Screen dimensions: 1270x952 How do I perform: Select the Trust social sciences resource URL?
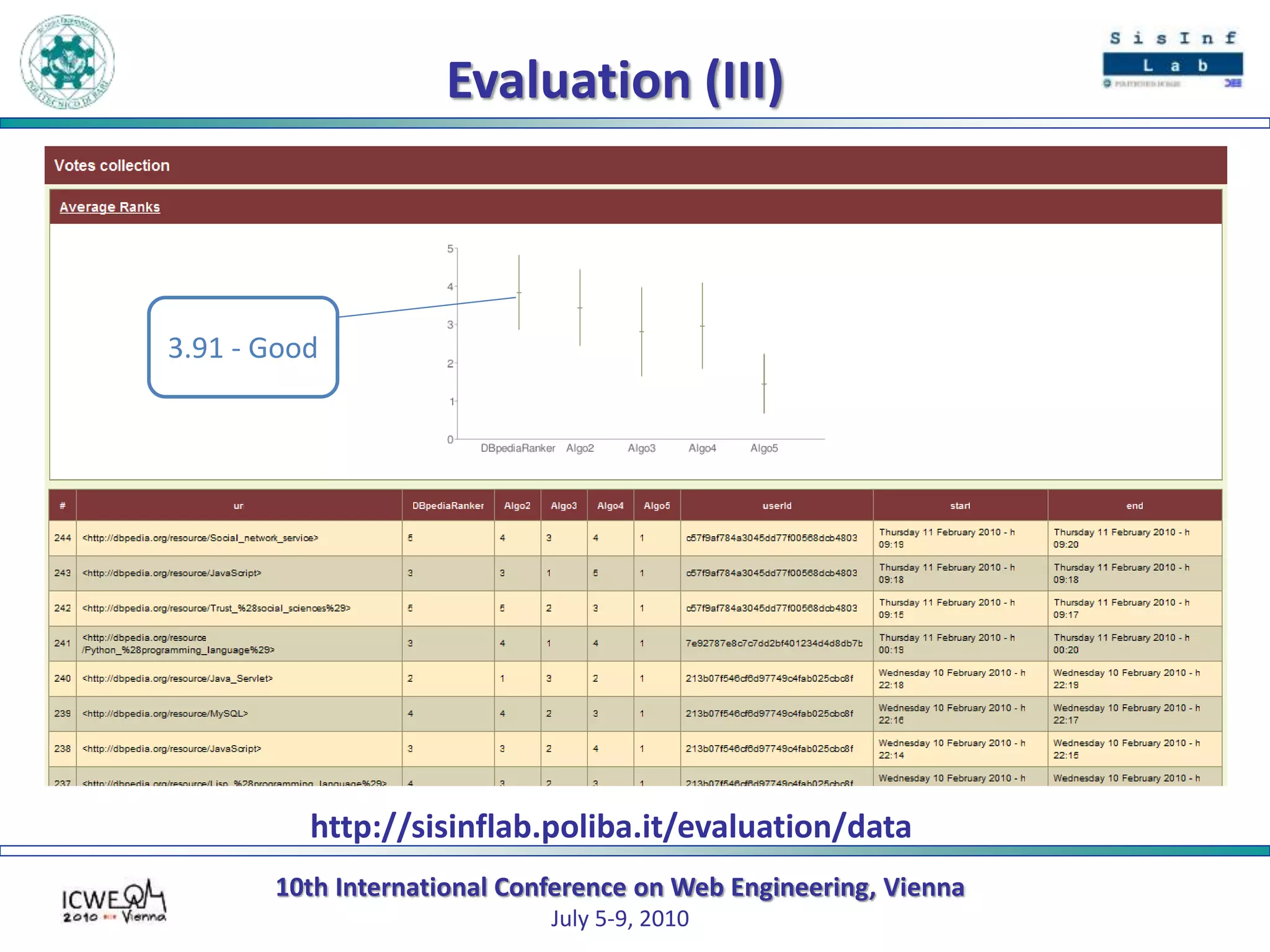click(x=216, y=608)
